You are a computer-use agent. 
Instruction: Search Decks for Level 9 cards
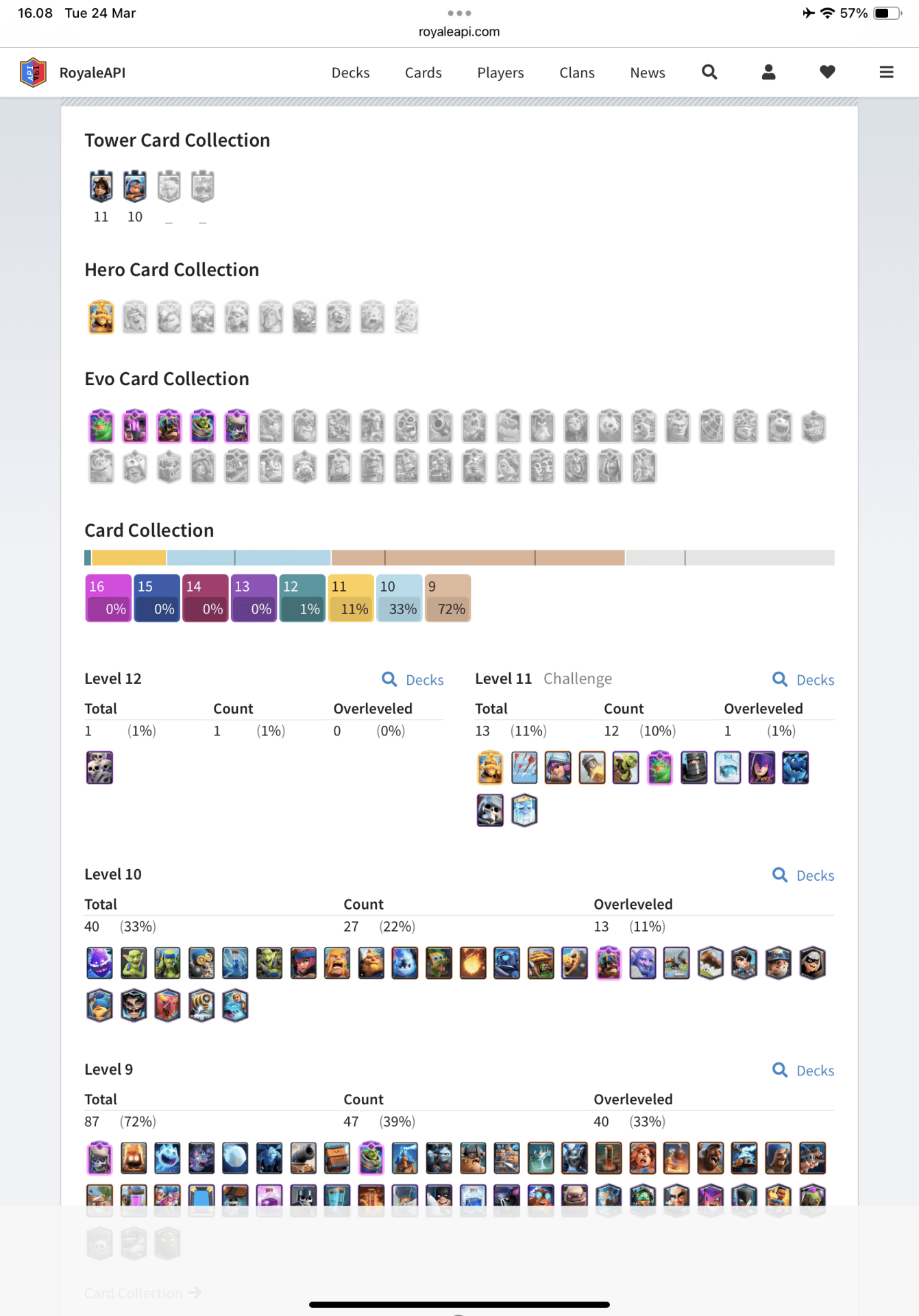(803, 1071)
